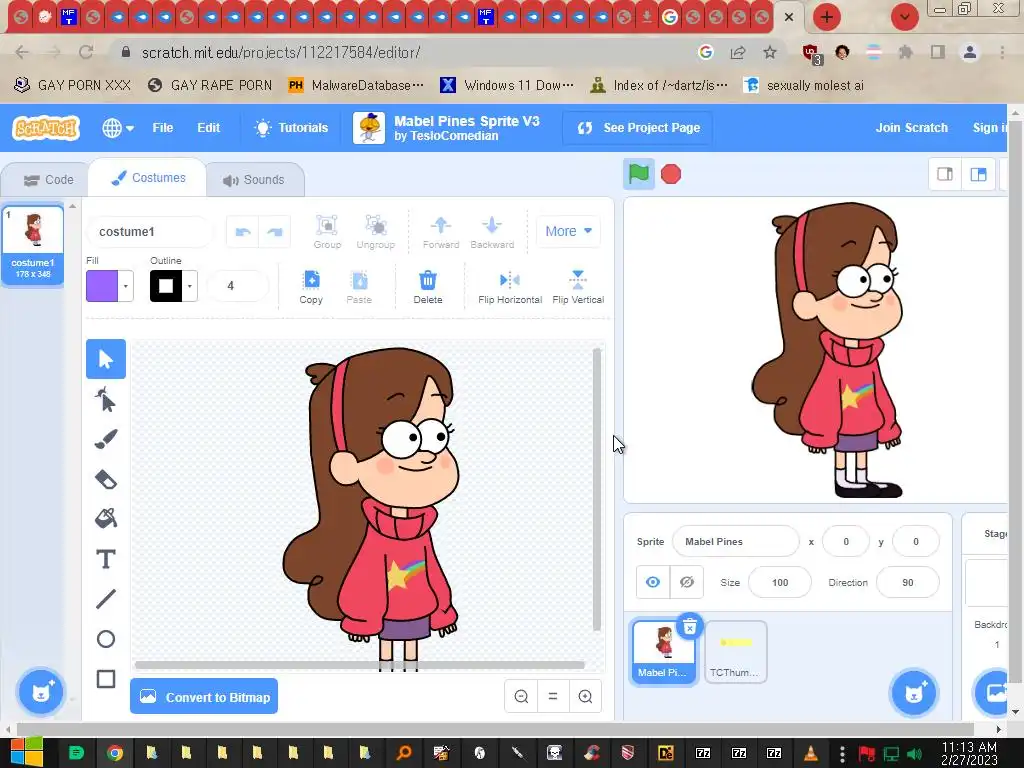1024x768 pixels.
Task: Open Tutorials
Action: pos(291,128)
